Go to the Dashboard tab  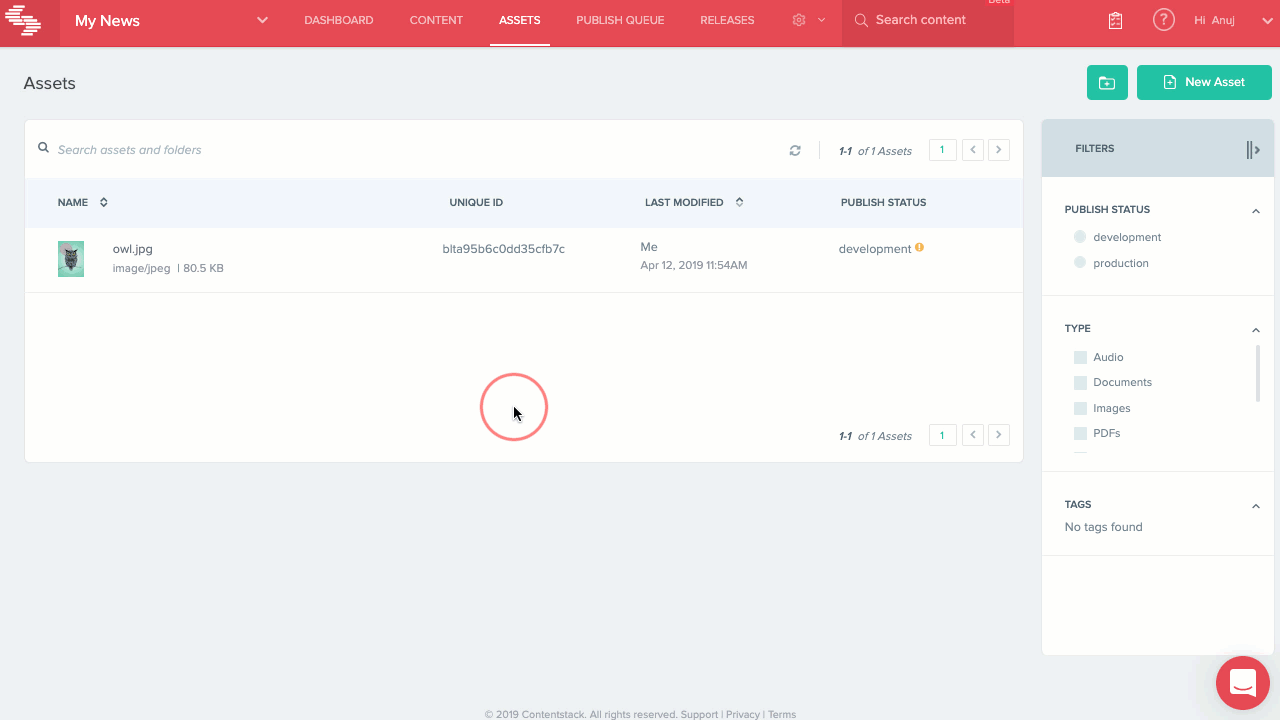click(x=339, y=20)
